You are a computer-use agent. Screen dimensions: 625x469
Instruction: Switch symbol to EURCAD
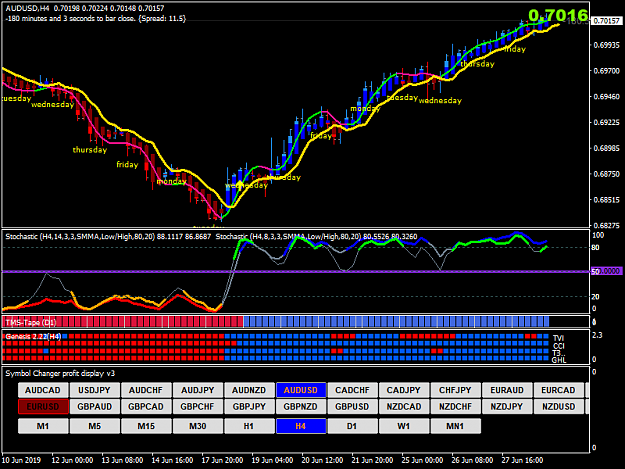(x=558, y=390)
